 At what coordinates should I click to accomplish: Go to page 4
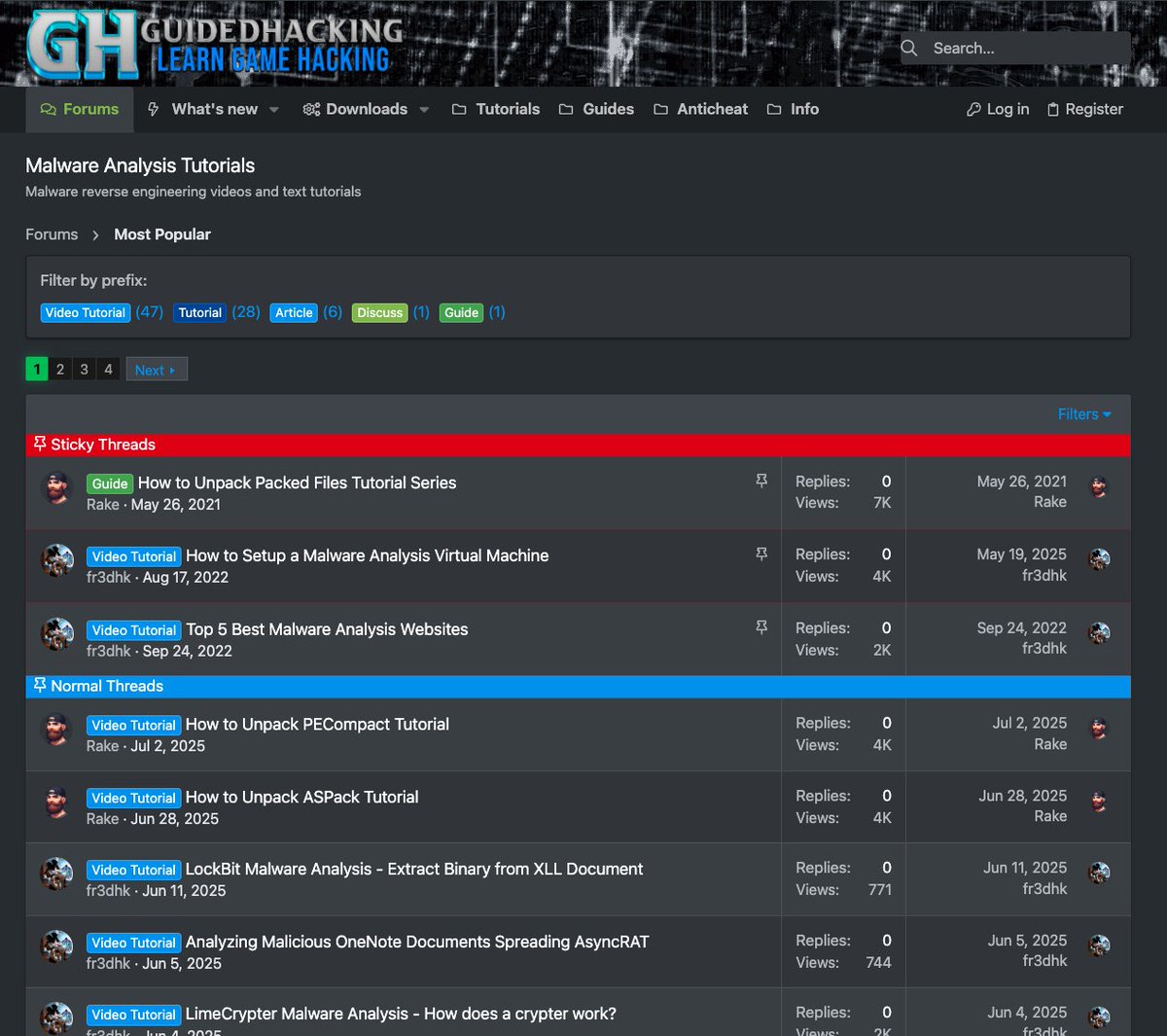pos(108,370)
